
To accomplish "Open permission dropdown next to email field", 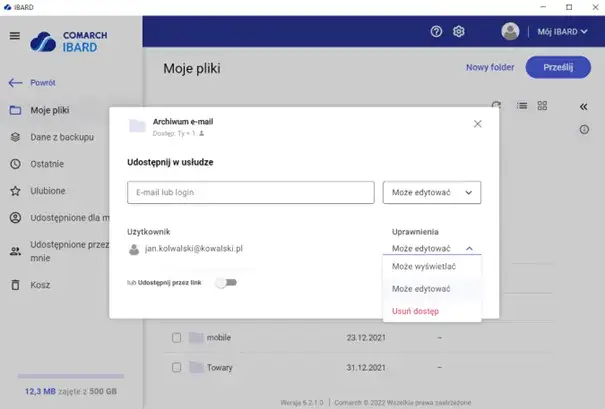I will click(x=432, y=192).
